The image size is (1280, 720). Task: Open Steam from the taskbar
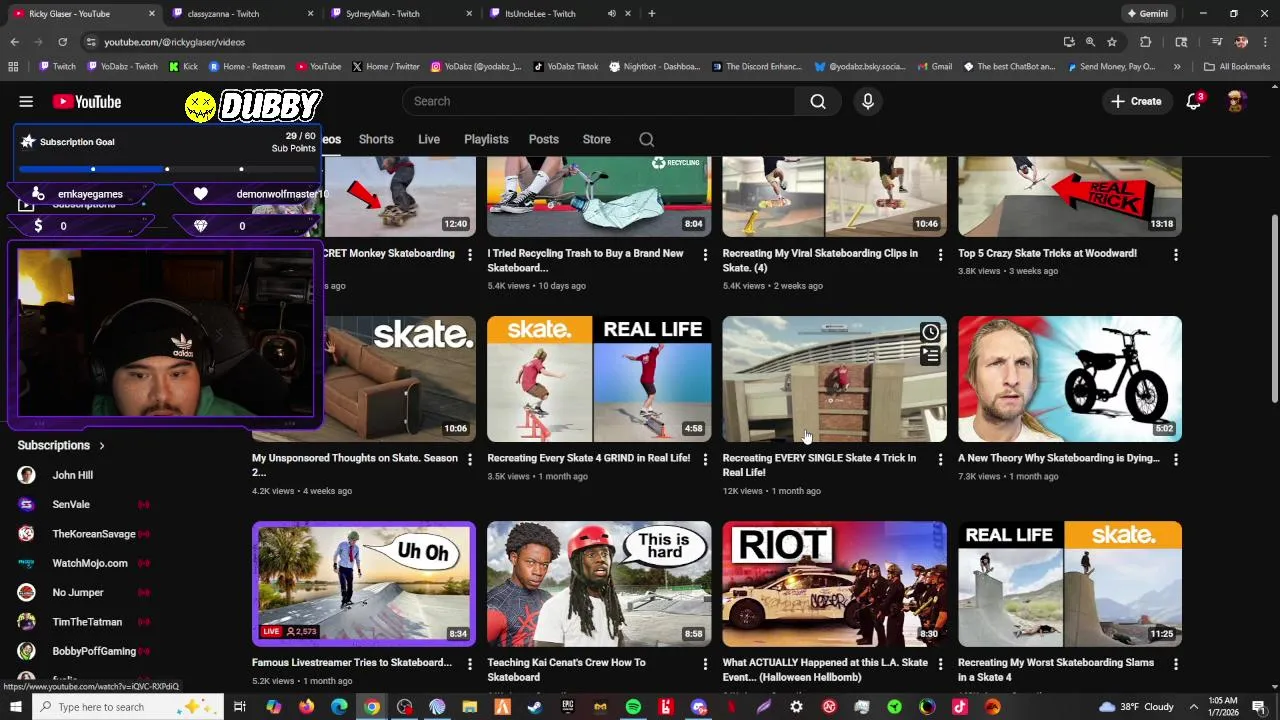(x=535, y=707)
